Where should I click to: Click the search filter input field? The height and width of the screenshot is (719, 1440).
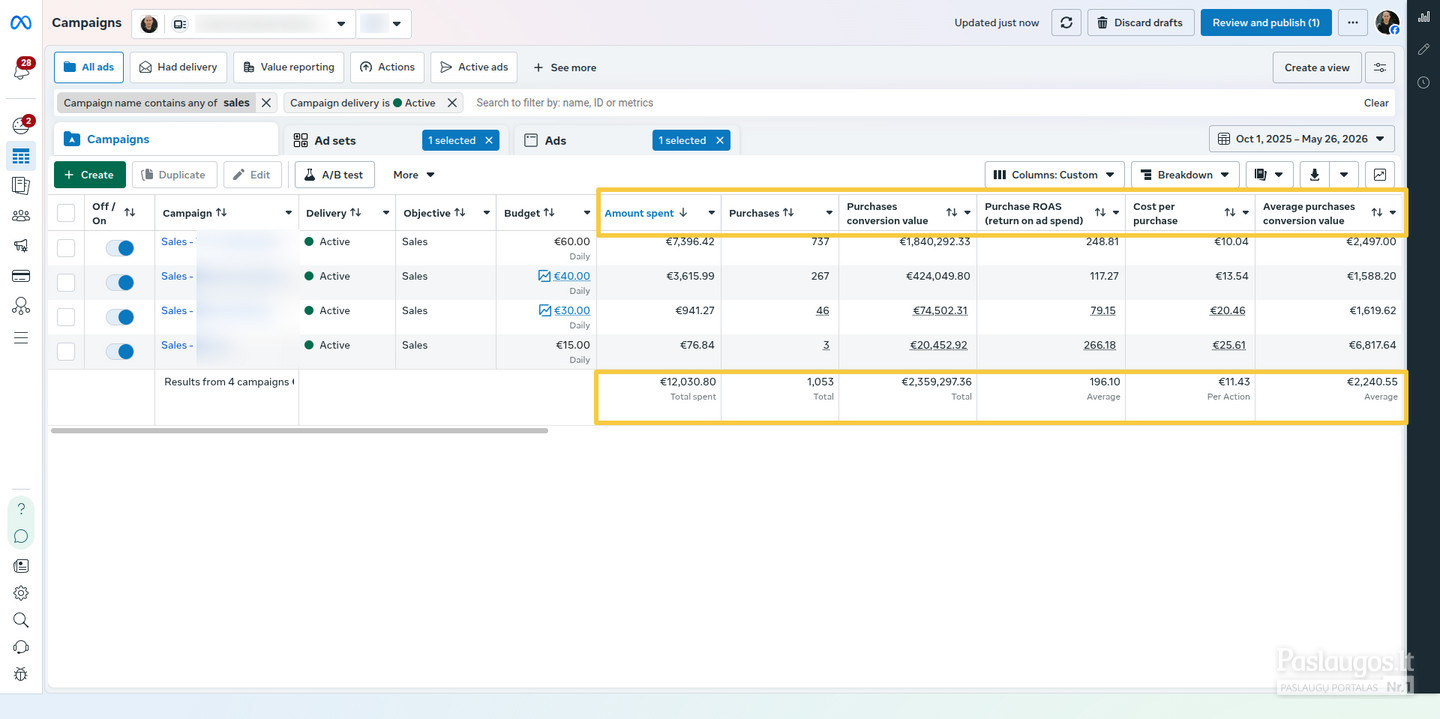coord(910,103)
